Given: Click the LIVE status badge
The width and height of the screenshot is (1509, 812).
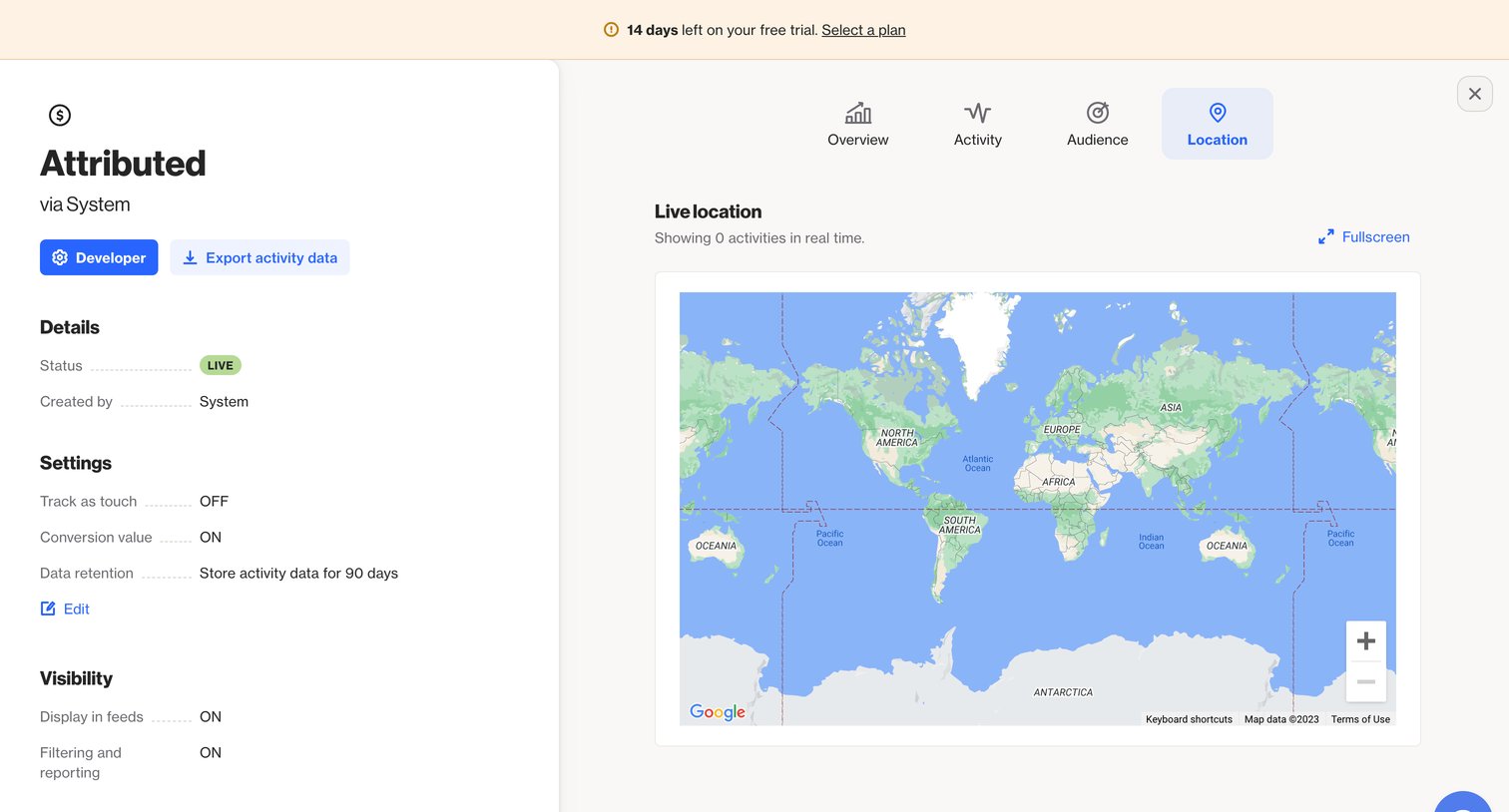Looking at the screenshot, I should (221, 365).
